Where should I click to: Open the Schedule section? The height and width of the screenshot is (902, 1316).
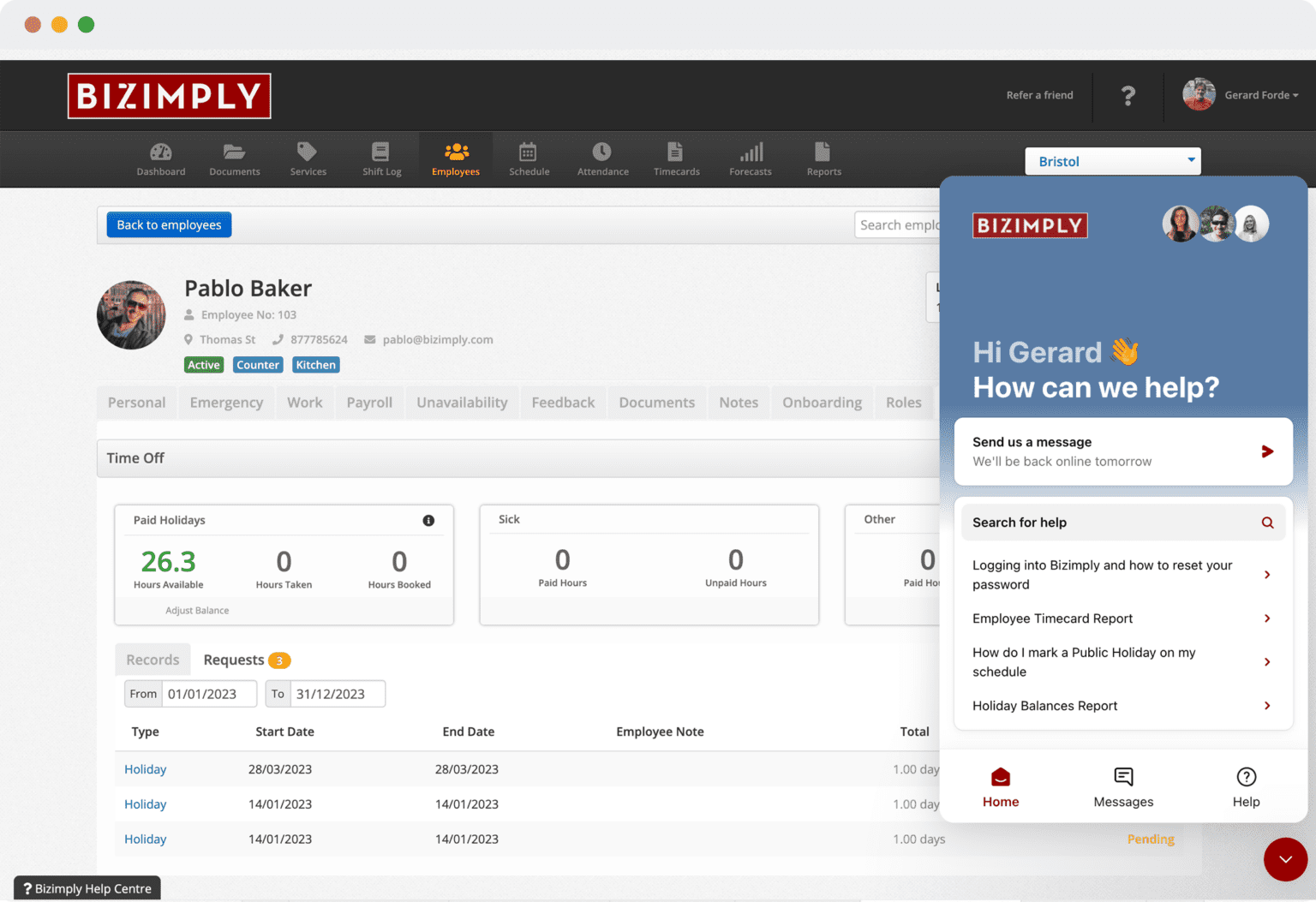click(529, 158)
